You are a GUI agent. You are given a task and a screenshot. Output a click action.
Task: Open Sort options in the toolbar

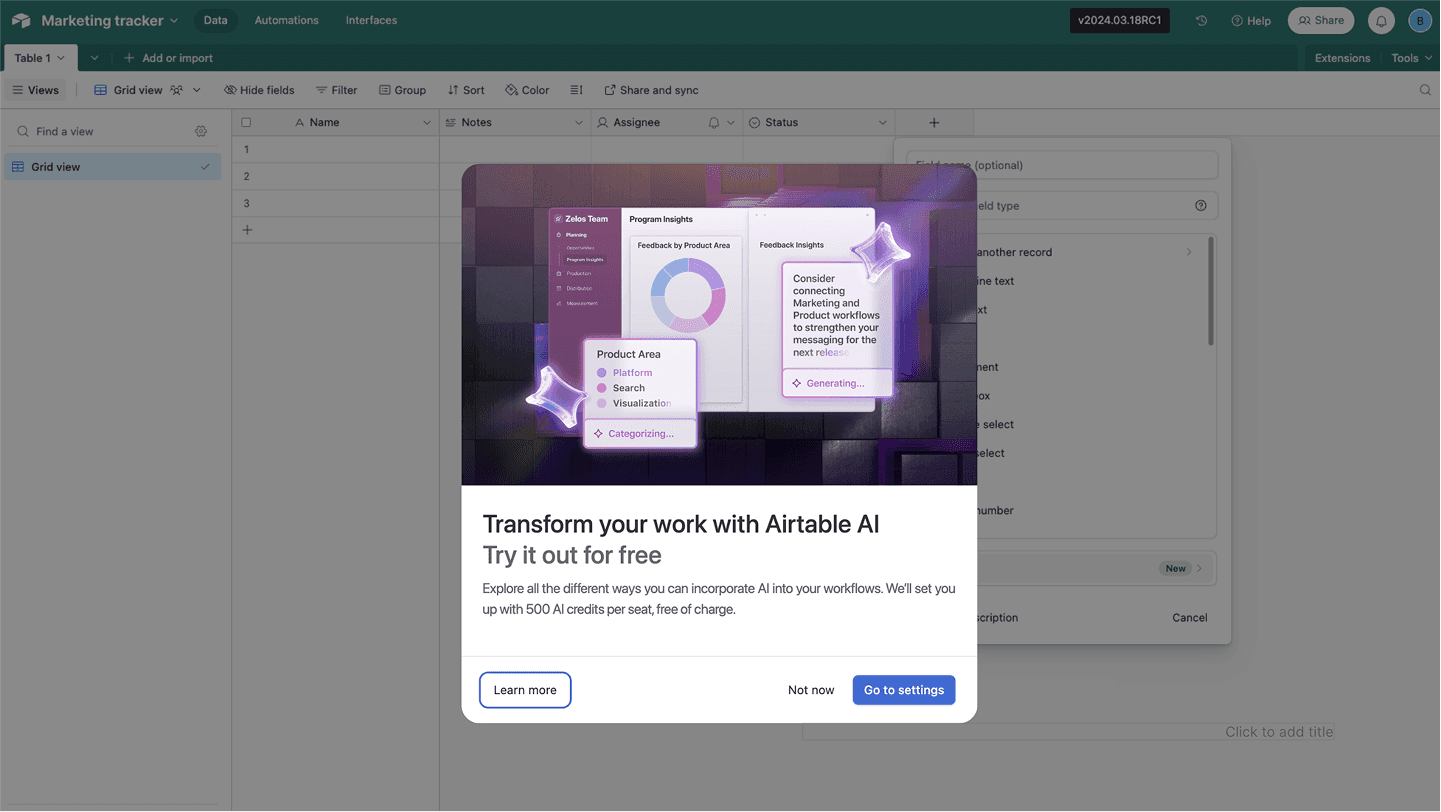466,90
